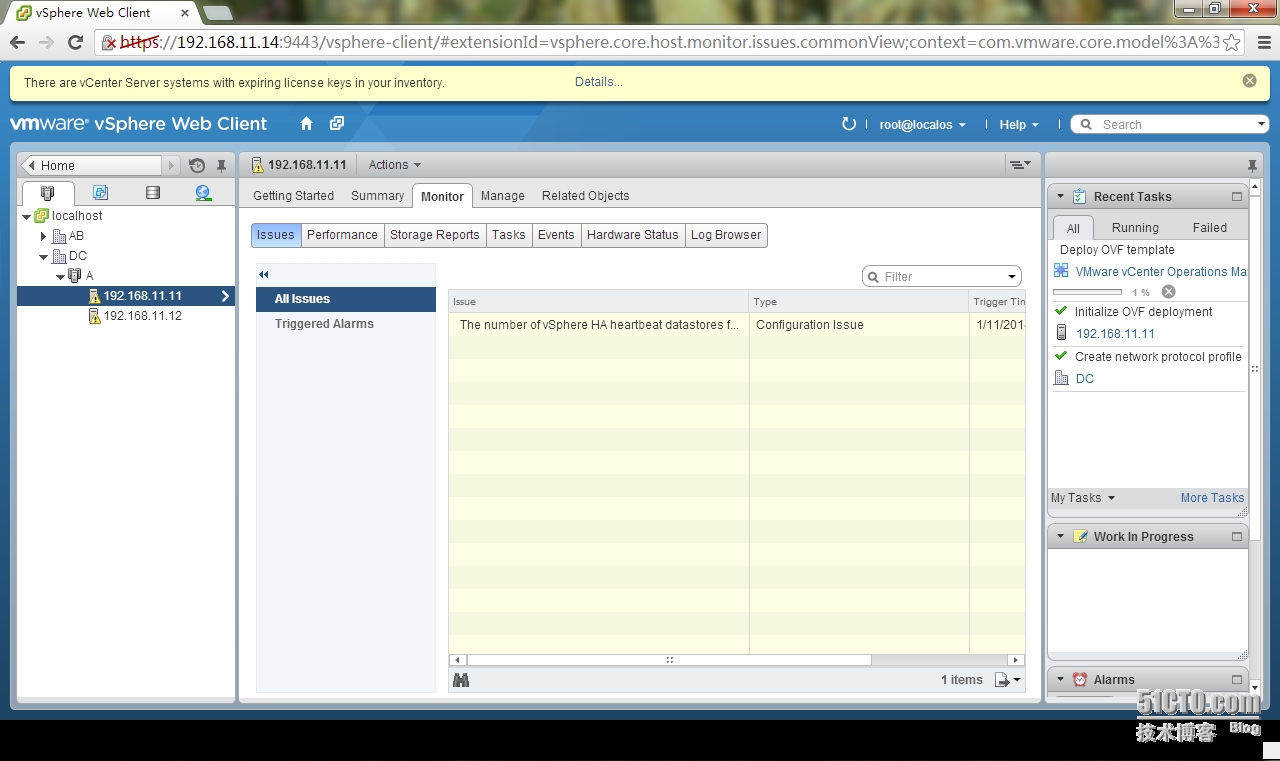
Task: Switch to Hosts and Clusters inventory tab
Action: [x=47, y=193]
